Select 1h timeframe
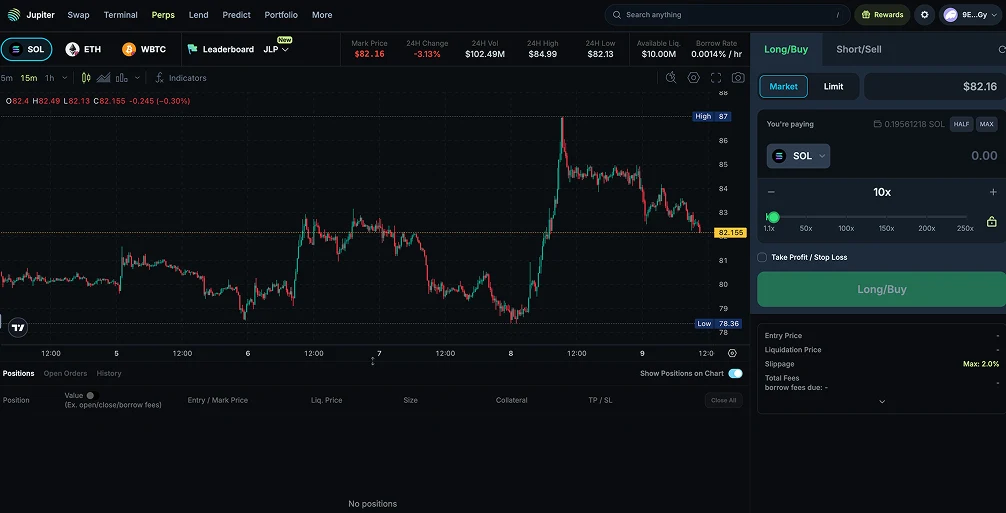Viewport: 1006px width, 513px height. pos(49,78)
